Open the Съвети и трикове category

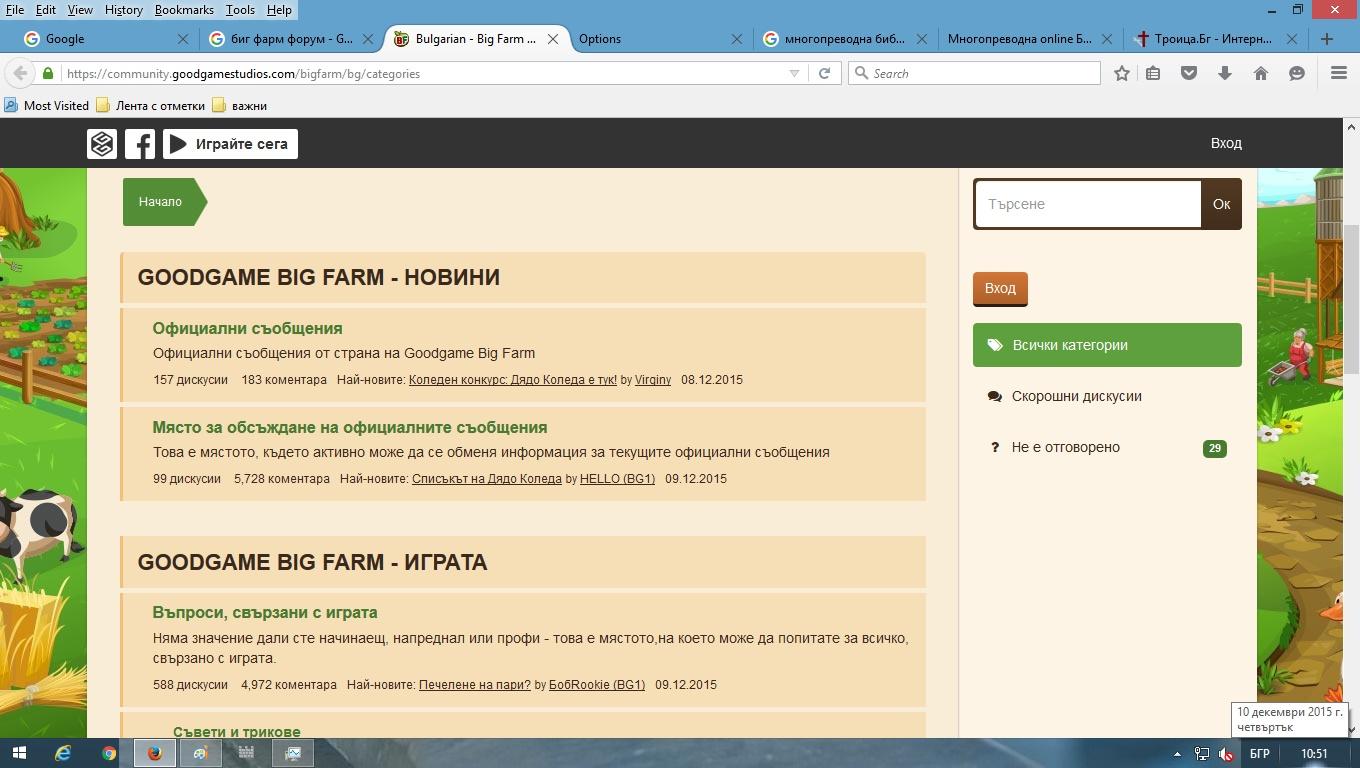coord(237,732)
